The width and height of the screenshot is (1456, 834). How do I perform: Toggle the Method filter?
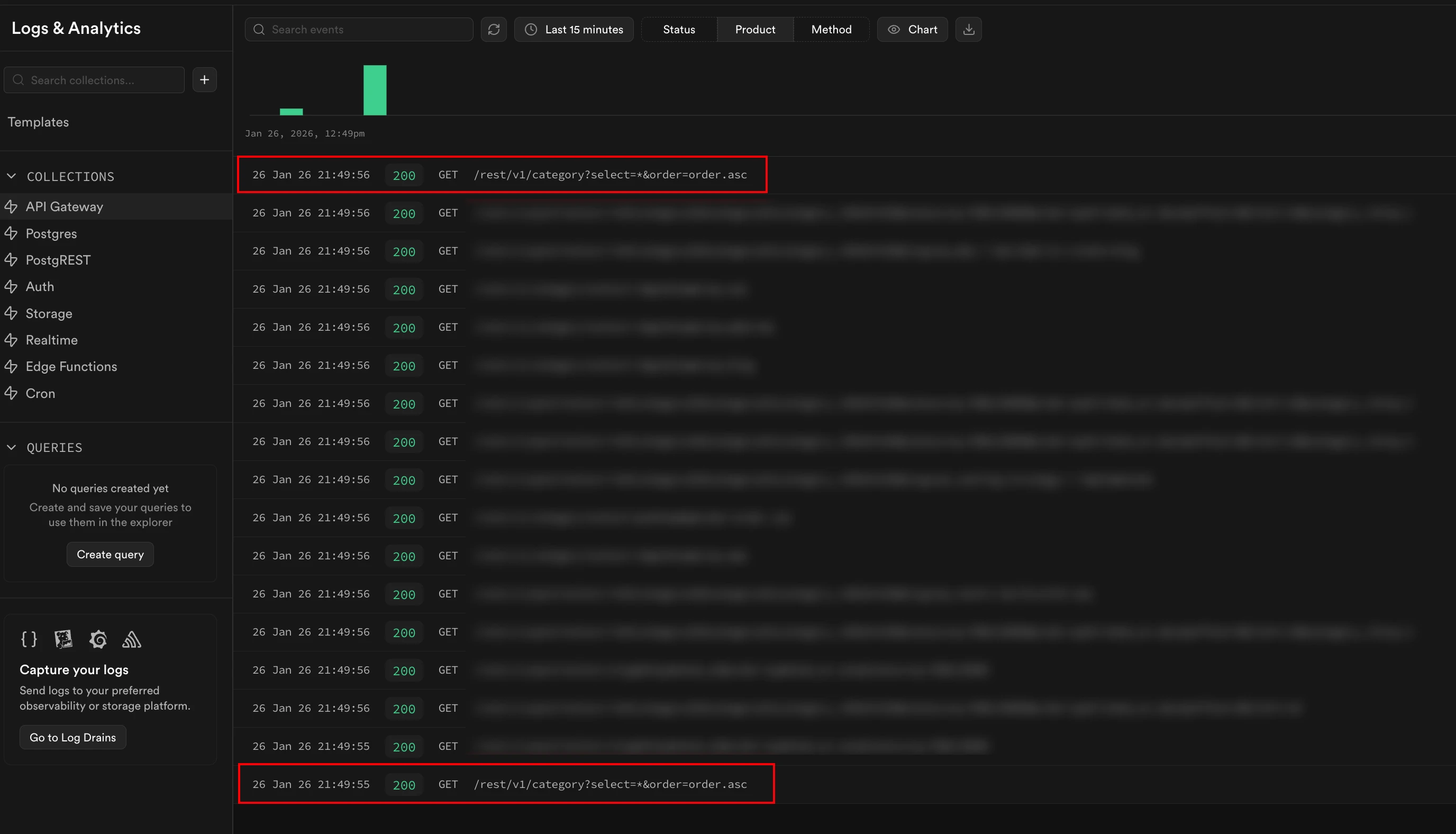click(831, 29)
